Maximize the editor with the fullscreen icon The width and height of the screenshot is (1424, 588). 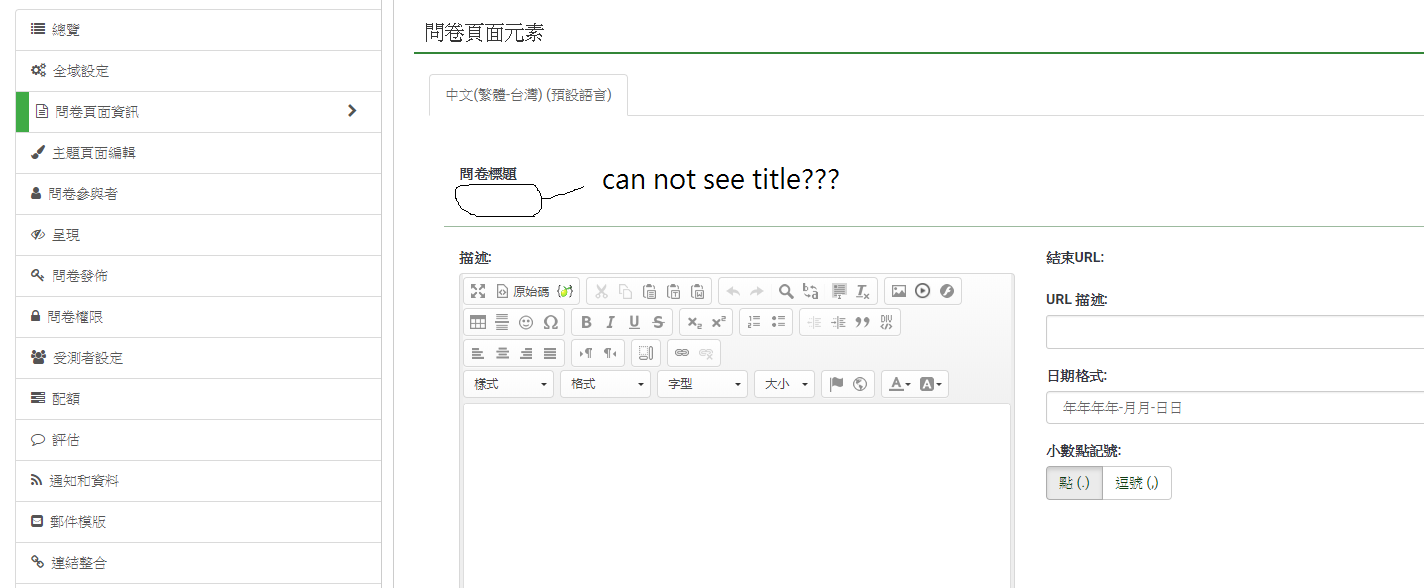point(478,291)
